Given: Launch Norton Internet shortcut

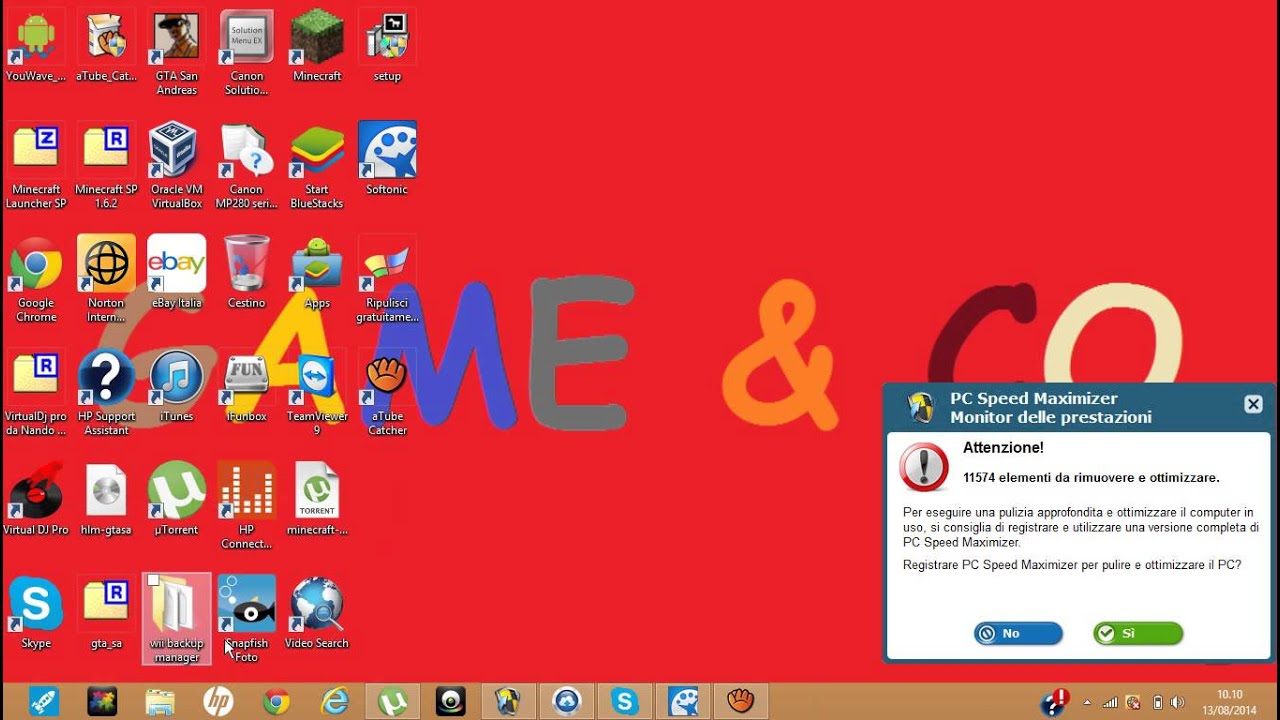Looking at the screenshot, I should tap(106, 281).
